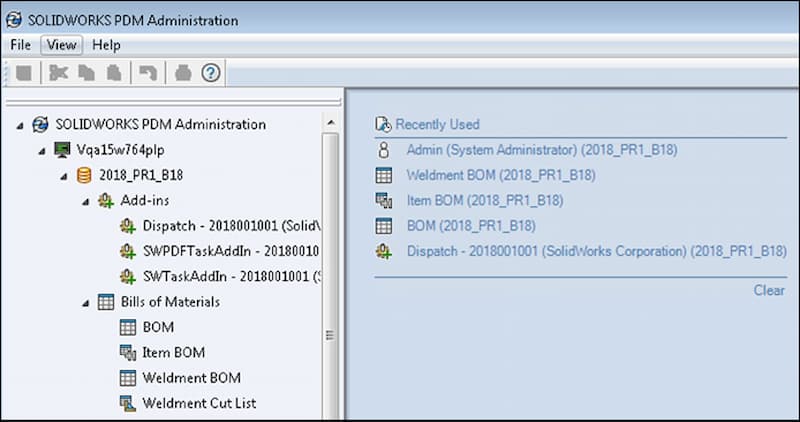Image resolution: width=800 pixels, height=422 pixels.
Task: Click the Weldment Cut List tree icon
Action: pyautogui.click(x=128, y=403)
